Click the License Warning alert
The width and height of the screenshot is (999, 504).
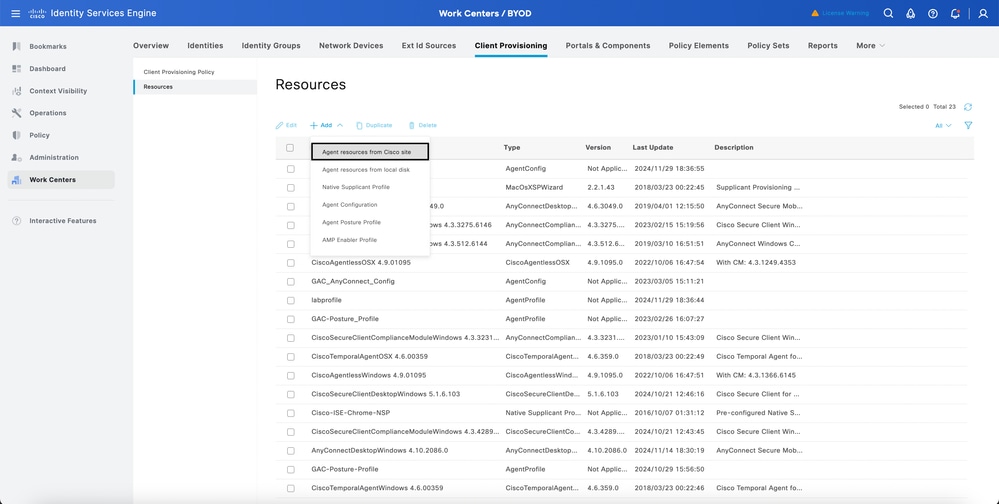click(x=840, y=13)
